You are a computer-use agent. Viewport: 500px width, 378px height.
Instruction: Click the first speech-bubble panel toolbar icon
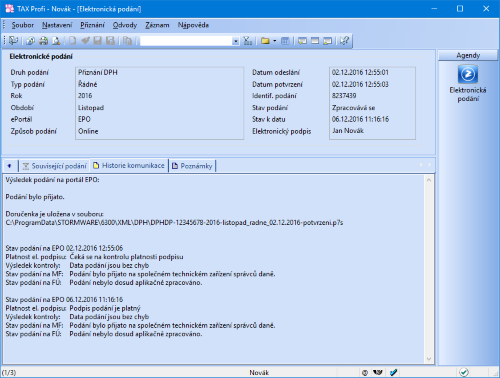tap(302, 41)
